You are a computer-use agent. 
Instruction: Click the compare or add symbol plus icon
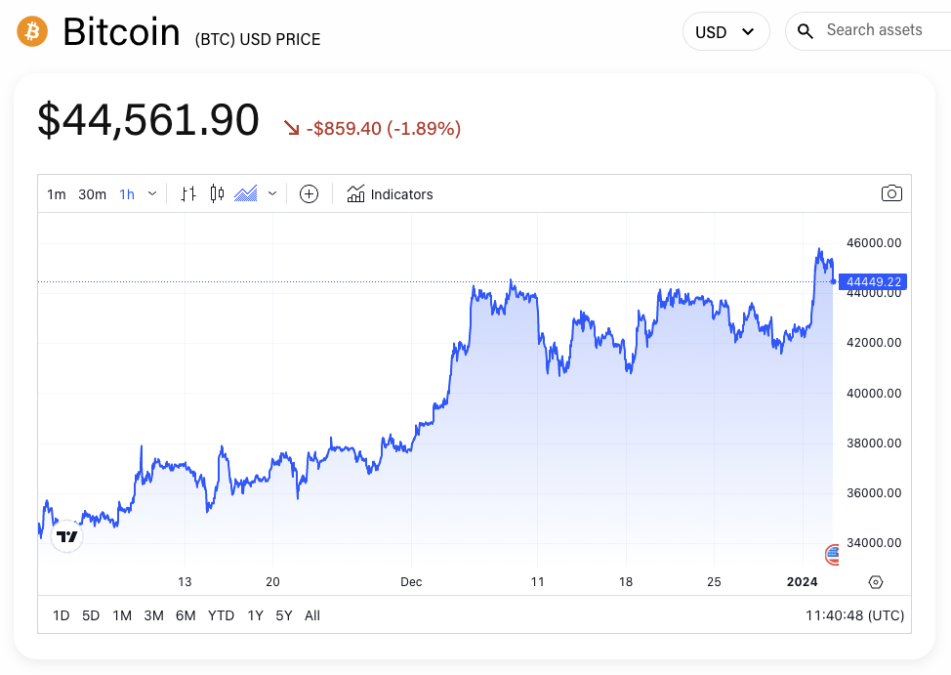(309, 194)
